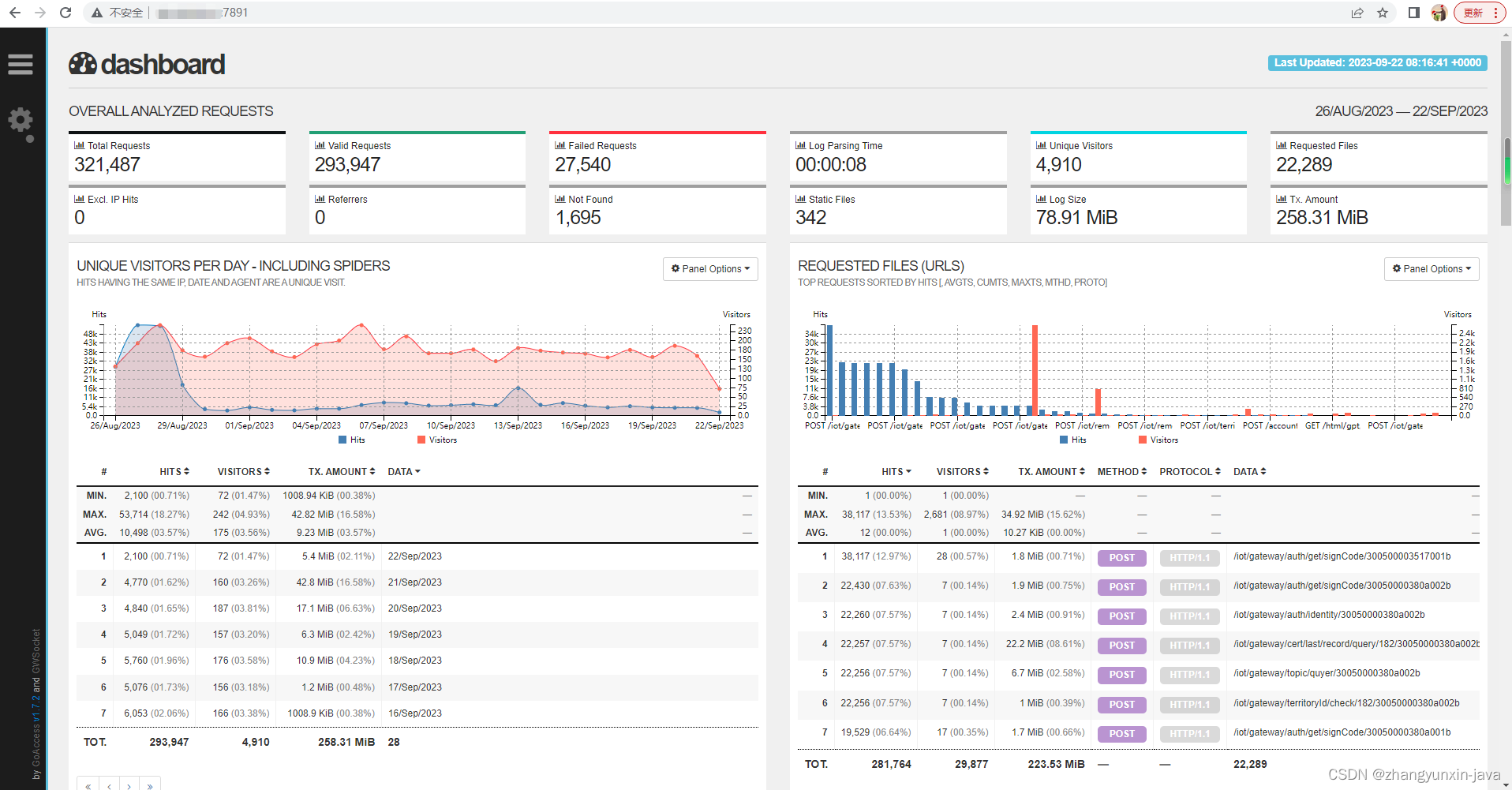This screenshot has width=1512, height=790.
Task: Toggle Hits legend in requested files chart
Action: [1073, 440]
